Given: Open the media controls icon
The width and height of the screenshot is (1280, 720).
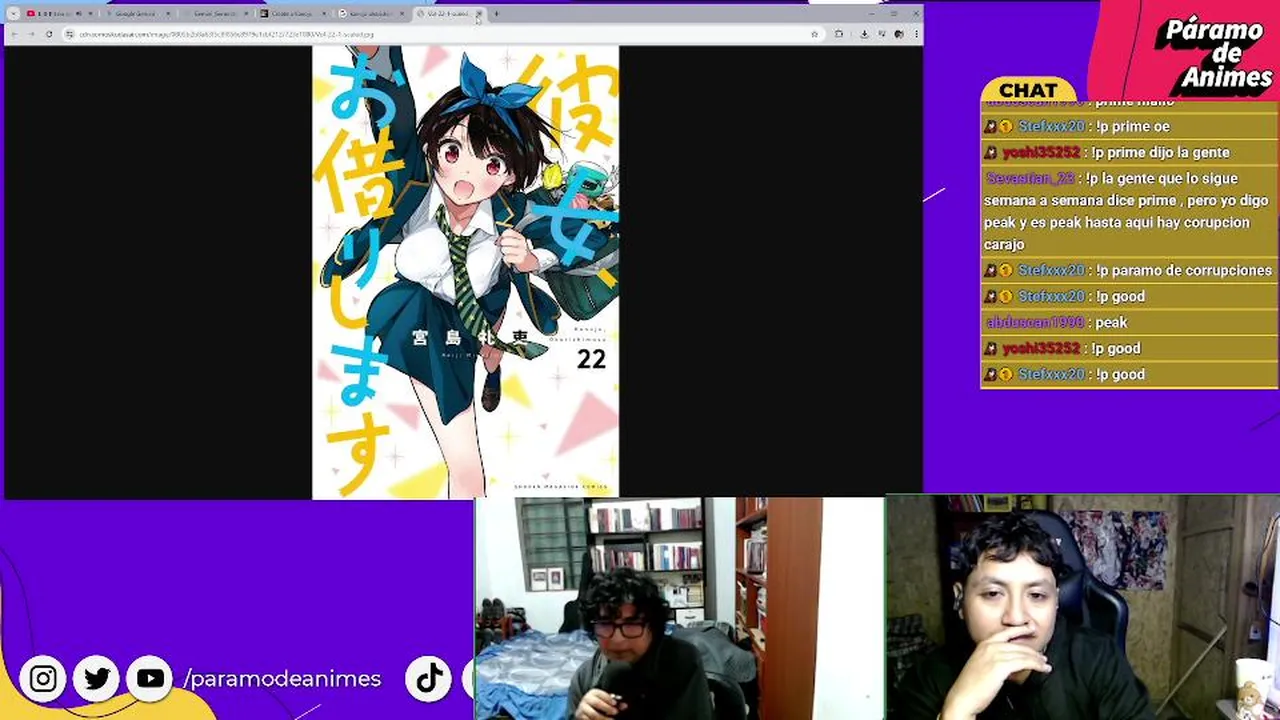Looking at the screenshot, I should [882, 33].
